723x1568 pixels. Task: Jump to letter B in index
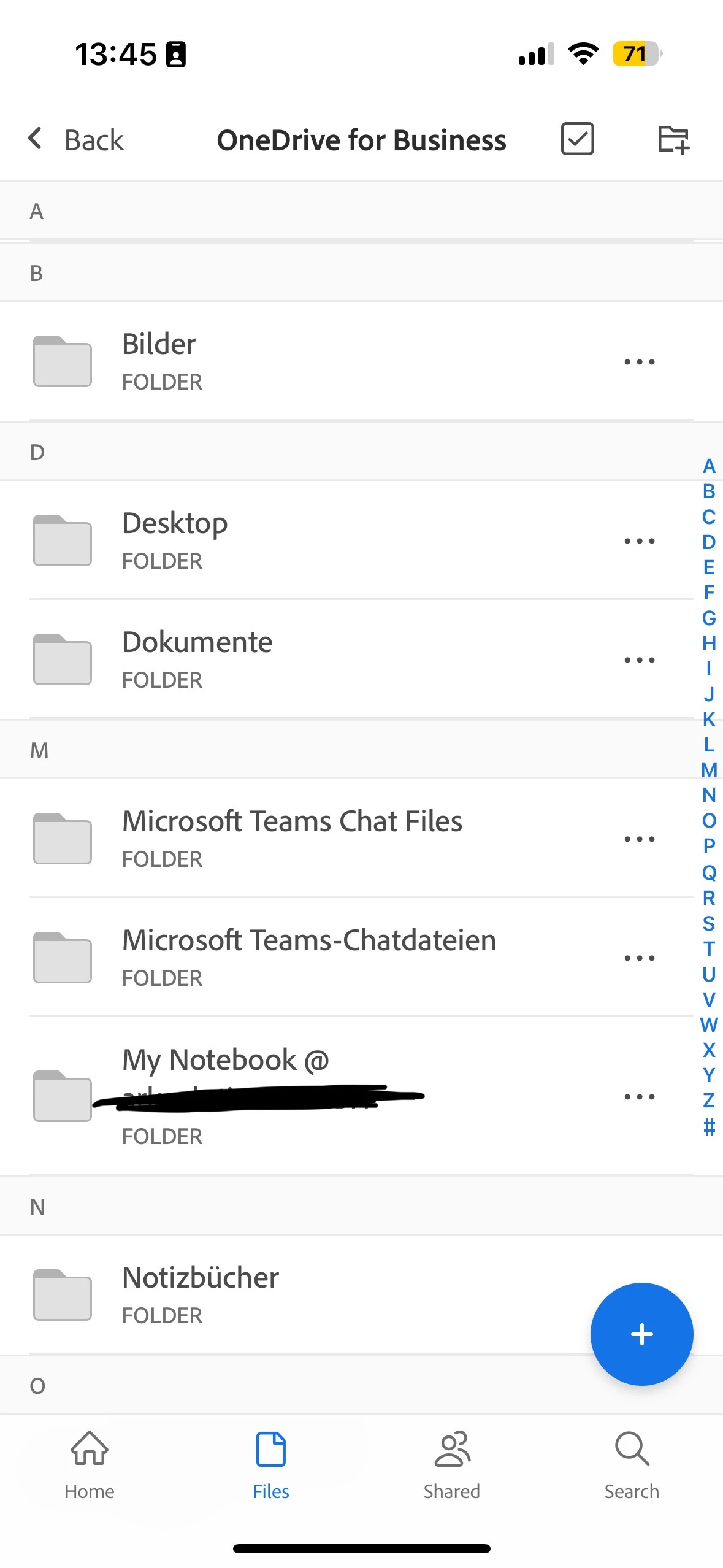[x=709, y=491]
